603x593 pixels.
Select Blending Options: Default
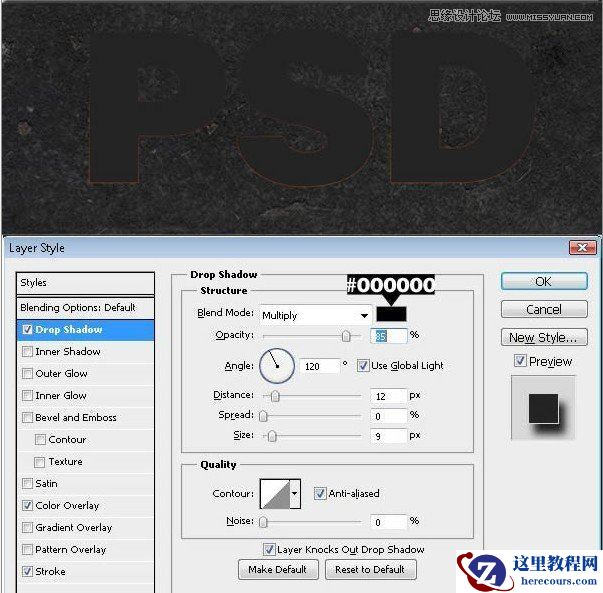tap(85, 308)
